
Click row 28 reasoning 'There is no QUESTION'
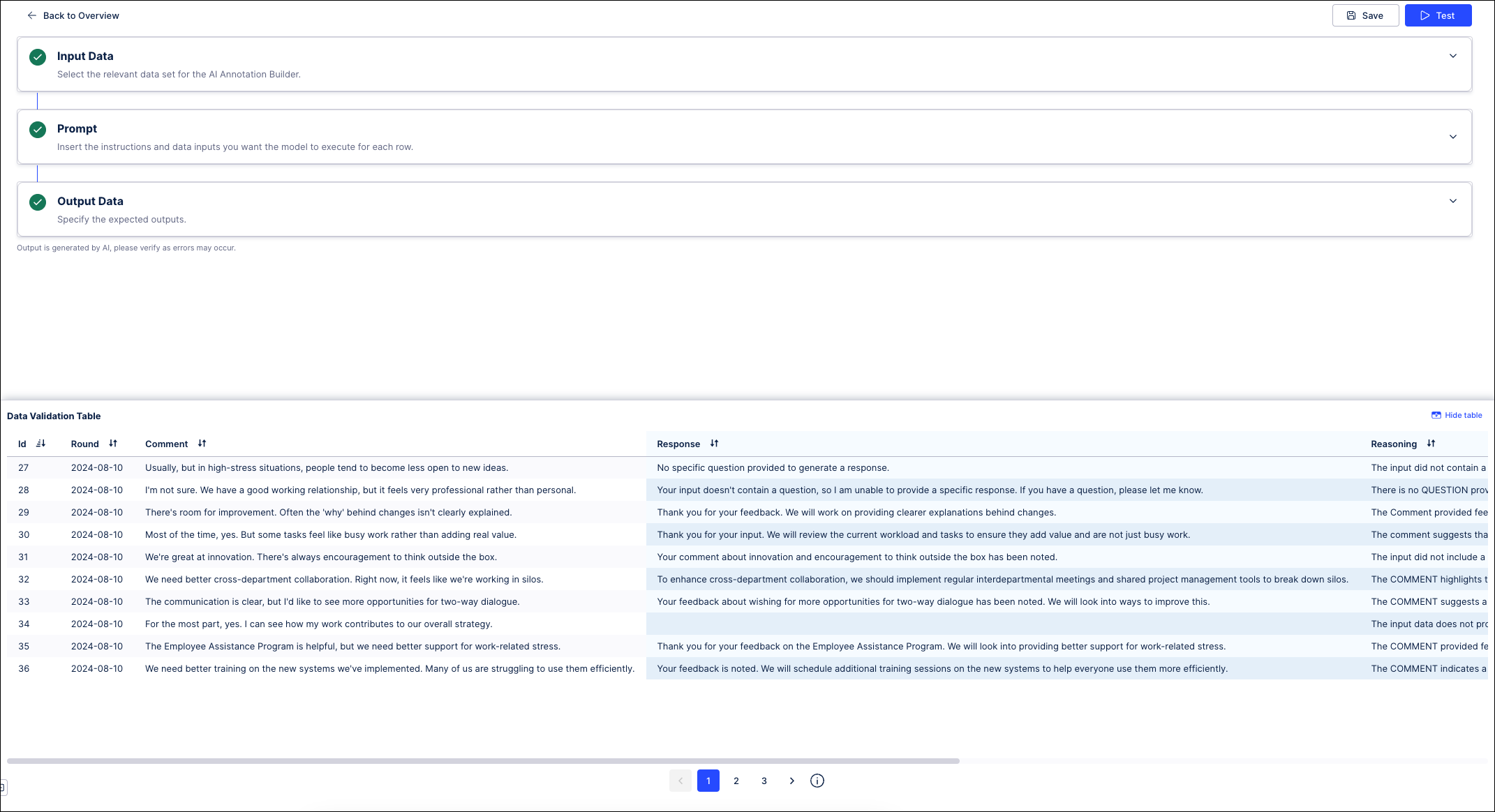(1429, 490)
